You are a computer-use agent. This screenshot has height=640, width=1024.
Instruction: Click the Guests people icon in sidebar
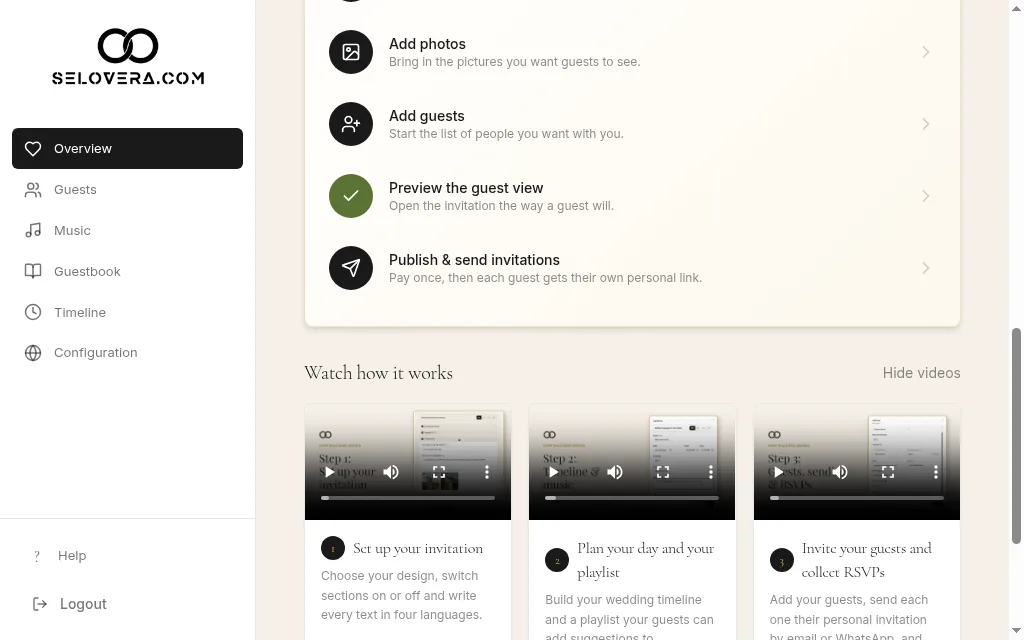tap(33, 189)
